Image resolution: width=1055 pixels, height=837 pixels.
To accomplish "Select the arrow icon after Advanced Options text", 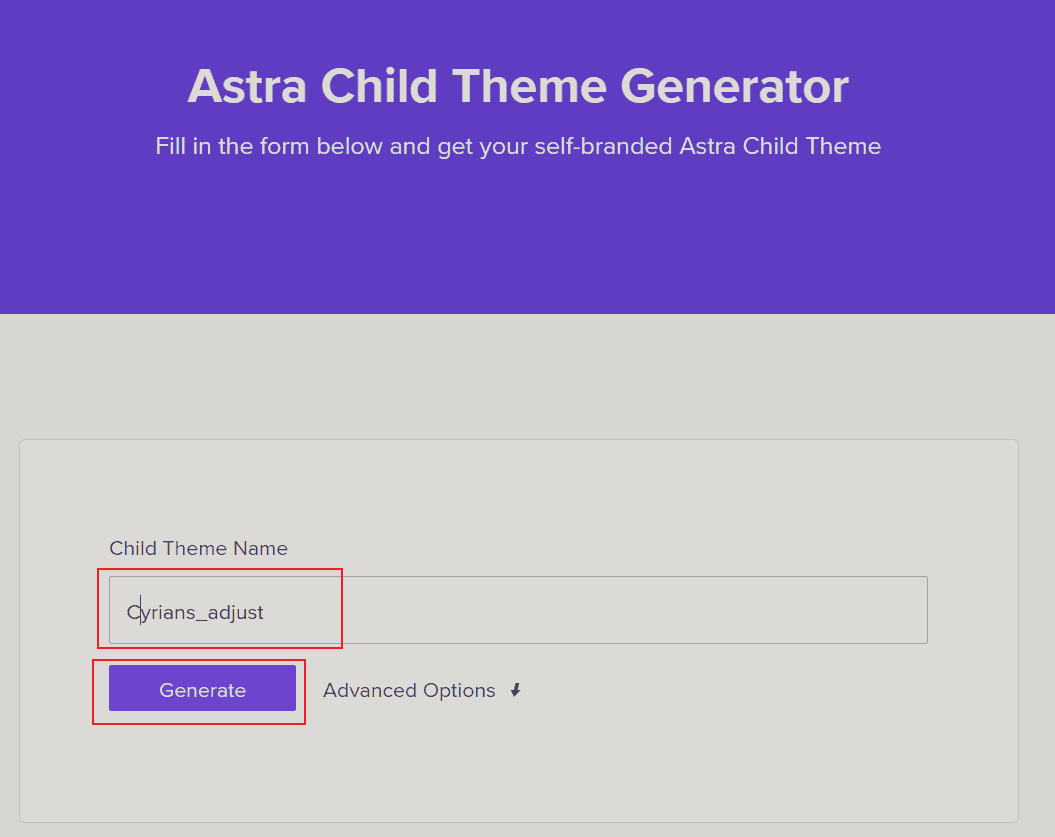I will pos(516,690).
